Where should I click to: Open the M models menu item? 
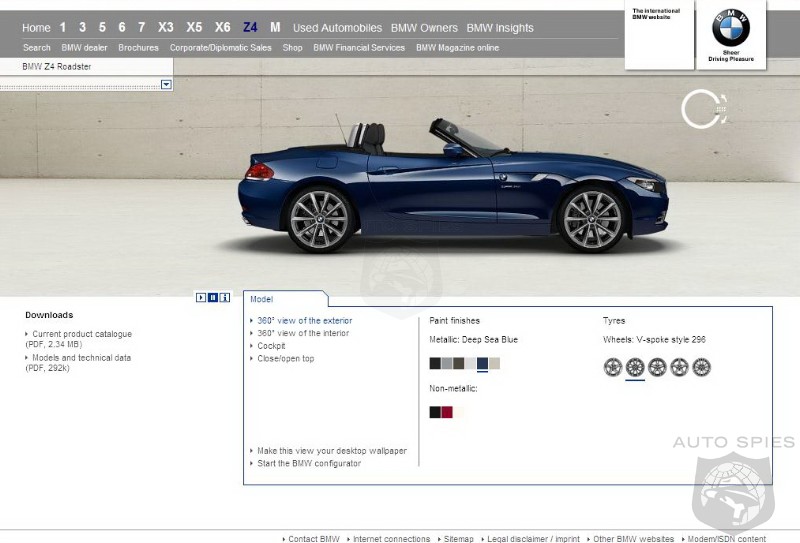(276, 27)
